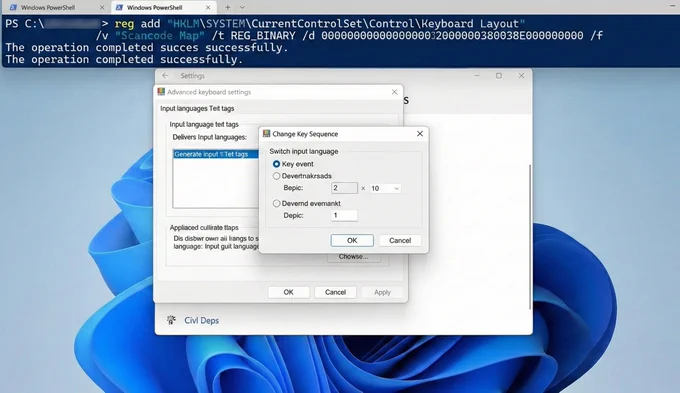Open the Civl Deps link in Settings
The image size is (680, 393).
(x=202, y=320)
